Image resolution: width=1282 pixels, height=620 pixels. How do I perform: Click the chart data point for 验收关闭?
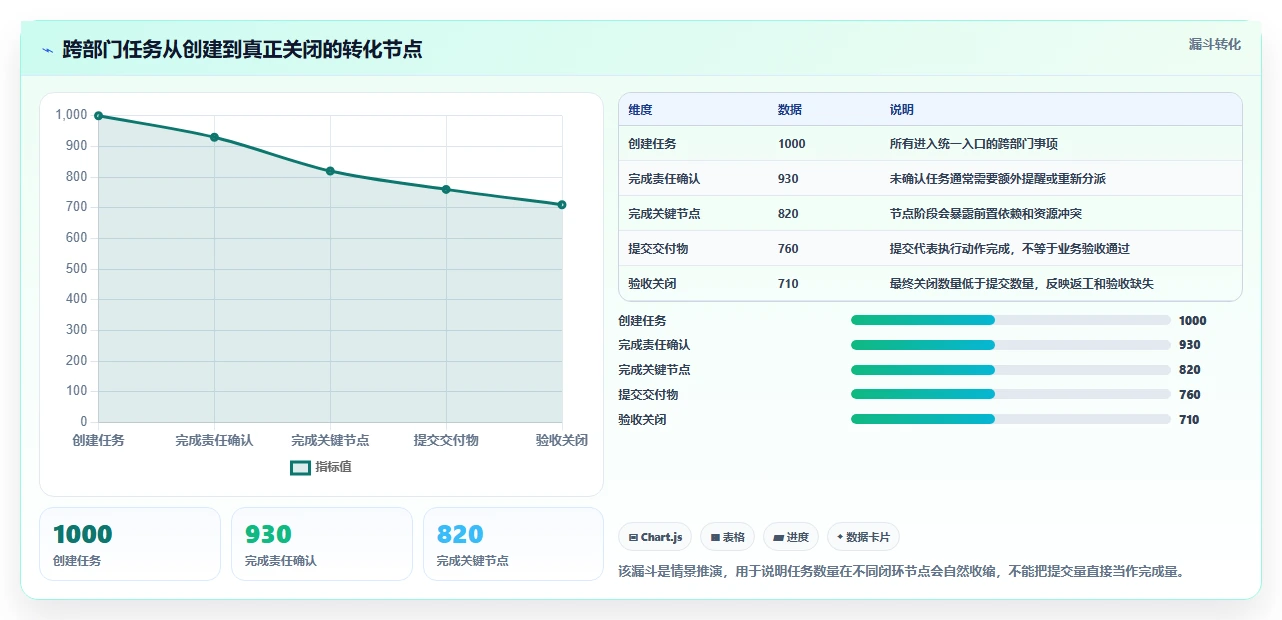(x=562, y=205)
